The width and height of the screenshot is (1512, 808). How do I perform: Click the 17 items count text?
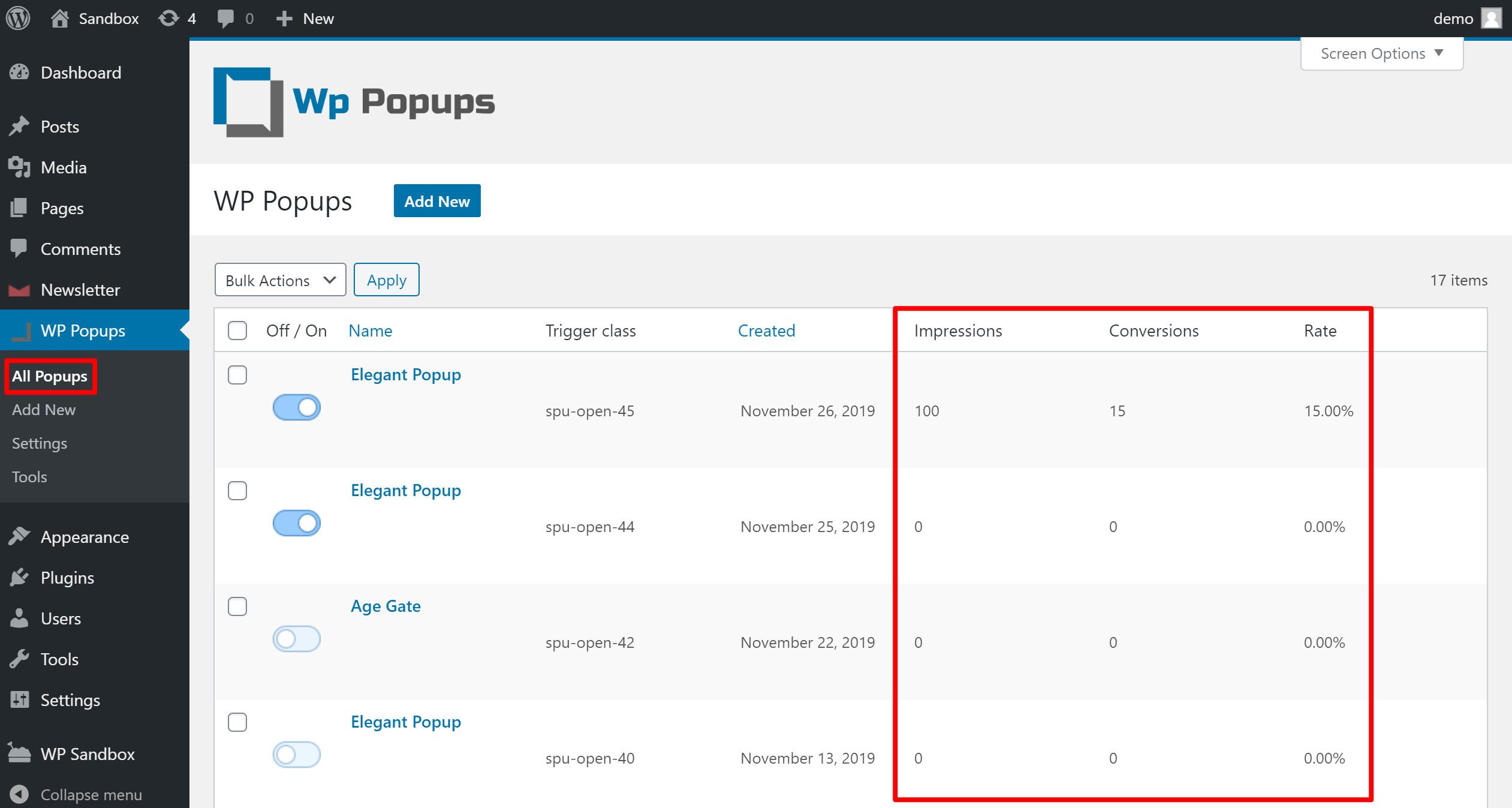coord(1459,280)
